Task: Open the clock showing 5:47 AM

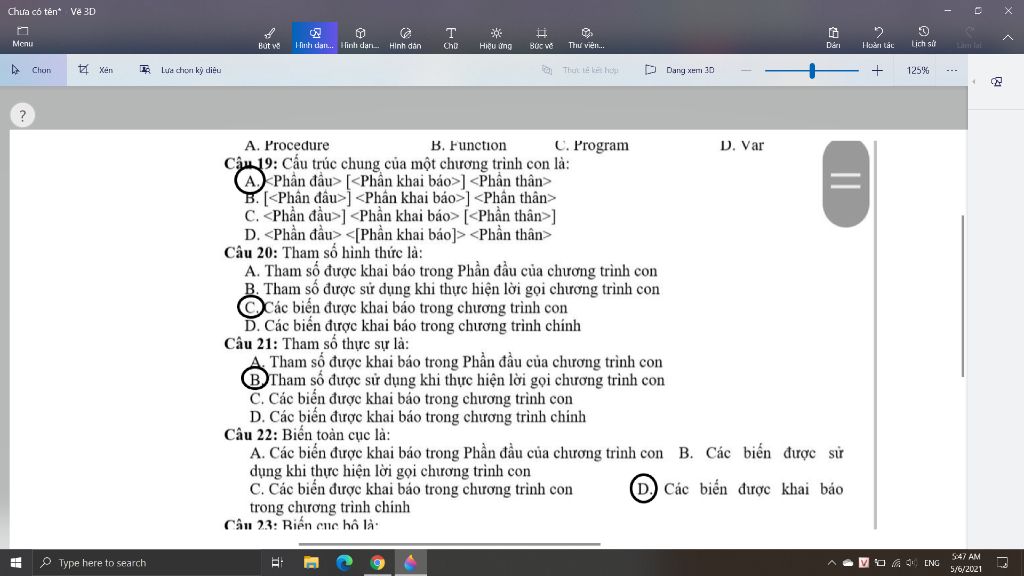Action: point(966,562)
